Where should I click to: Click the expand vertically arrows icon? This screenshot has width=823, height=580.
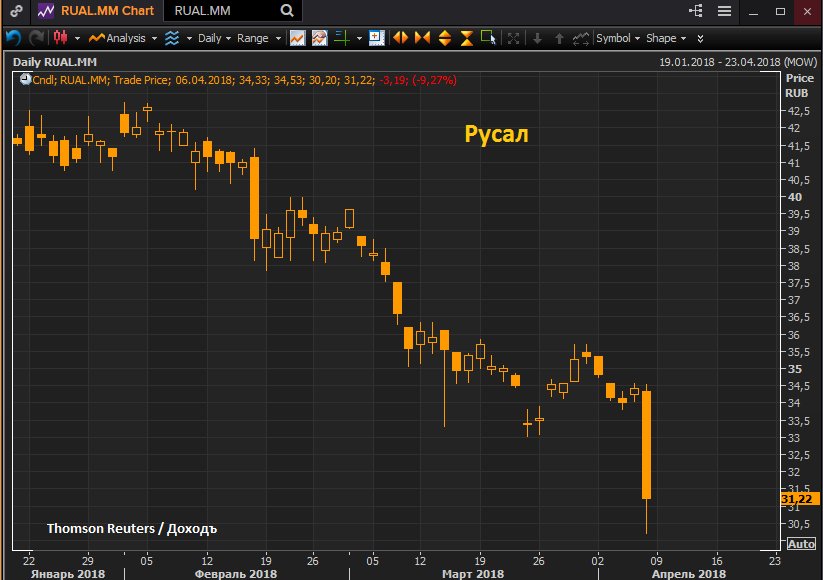point(445,38)
